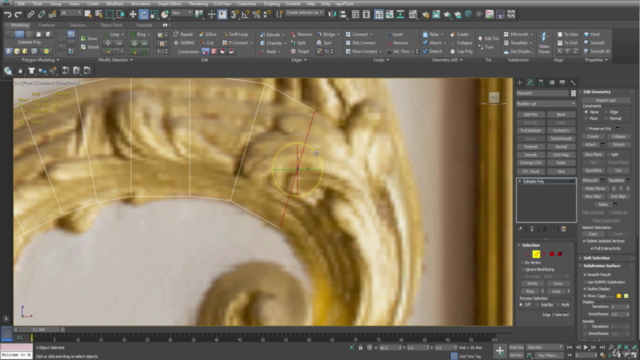This screenshot has width=640, height=360.
Task: Expand the Modify Selection panel arrow
Action: (x=131, y=60)
